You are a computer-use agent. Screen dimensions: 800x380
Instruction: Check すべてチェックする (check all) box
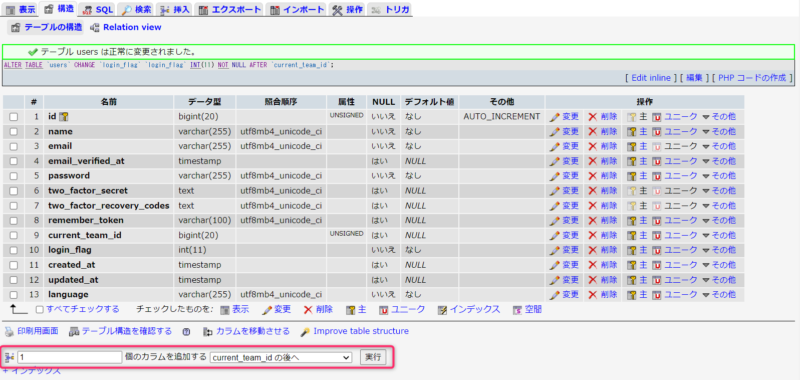click(39, 310)
